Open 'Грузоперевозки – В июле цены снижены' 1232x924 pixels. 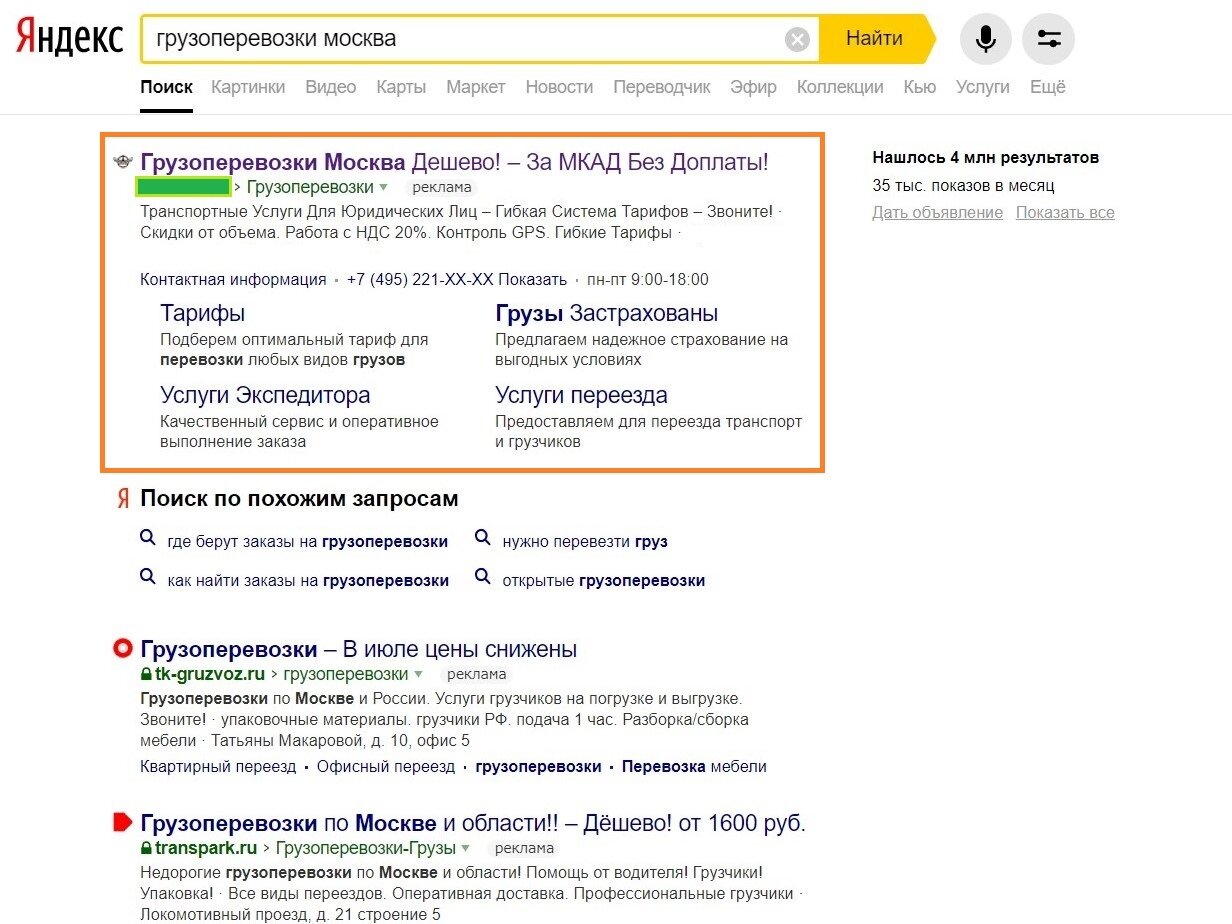point(359,649)
